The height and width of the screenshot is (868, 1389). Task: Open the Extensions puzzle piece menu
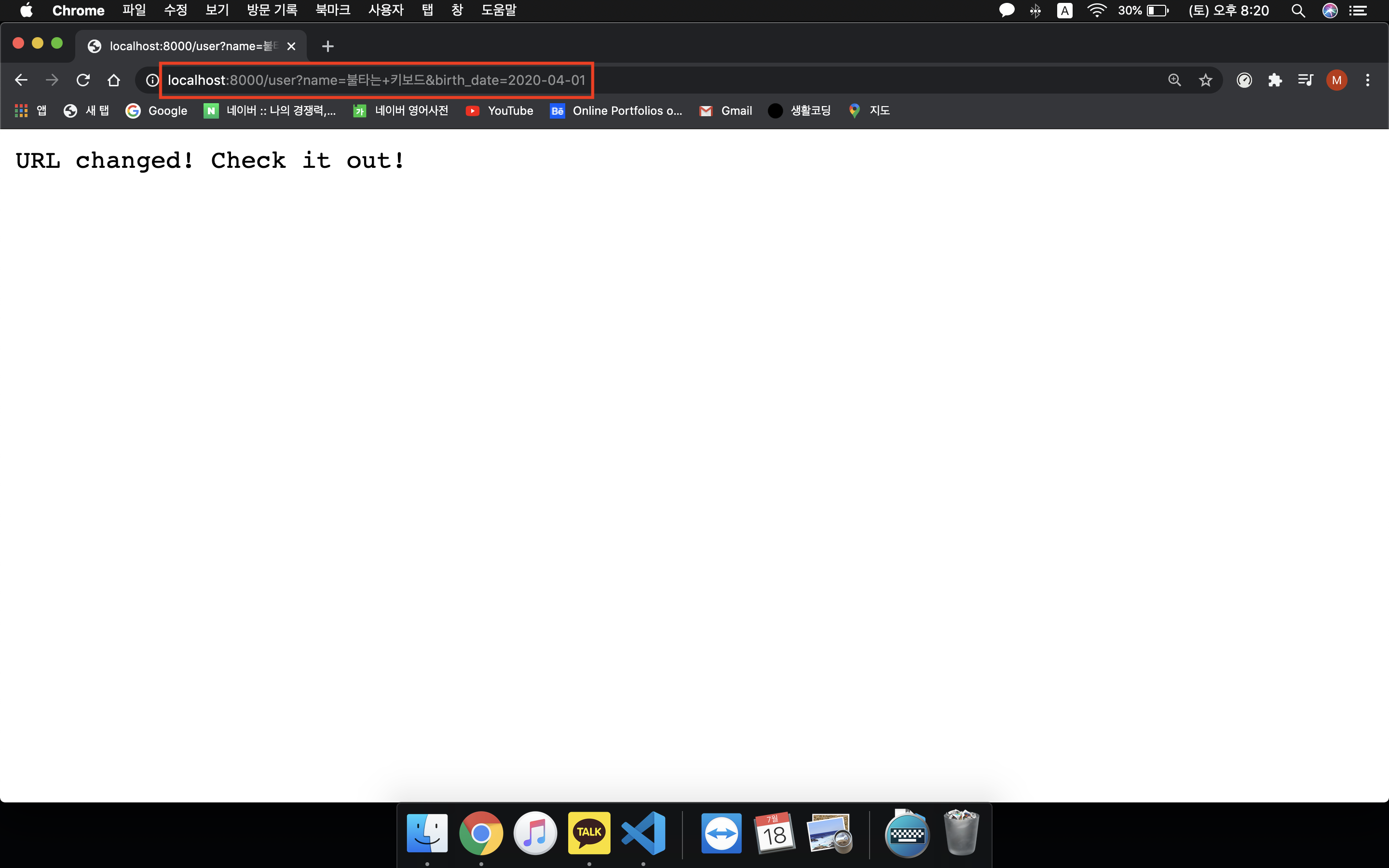(1275, 80)
